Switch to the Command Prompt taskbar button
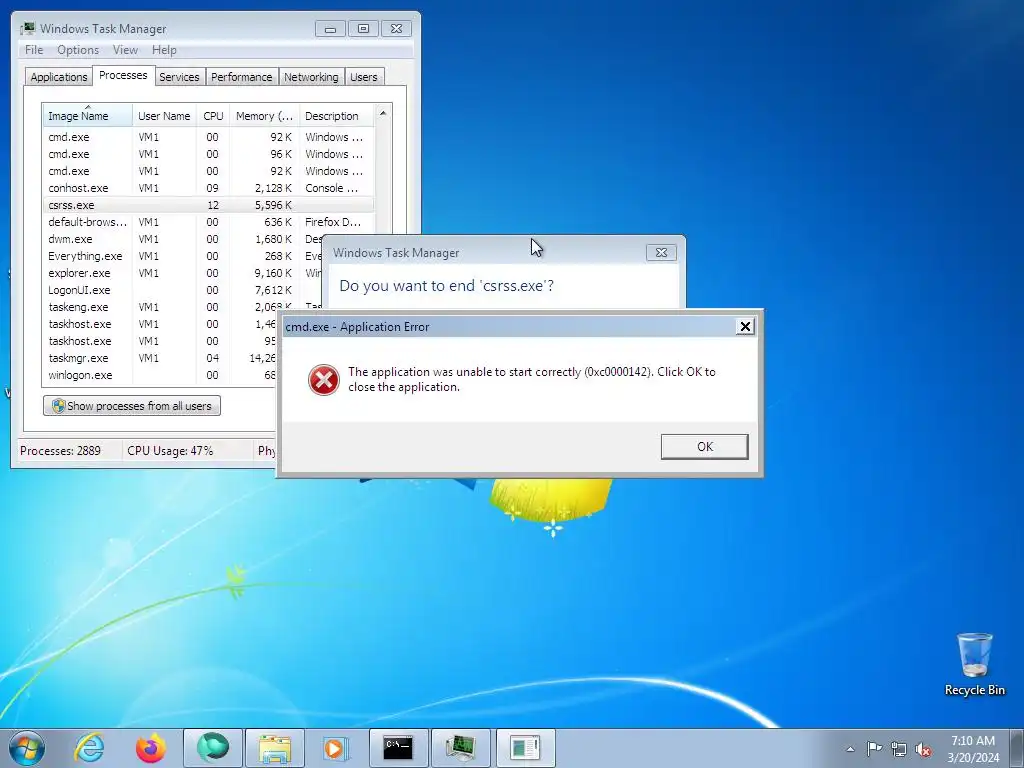The image size is (1024, 768). pyautogui.click(x=398, y=748)
